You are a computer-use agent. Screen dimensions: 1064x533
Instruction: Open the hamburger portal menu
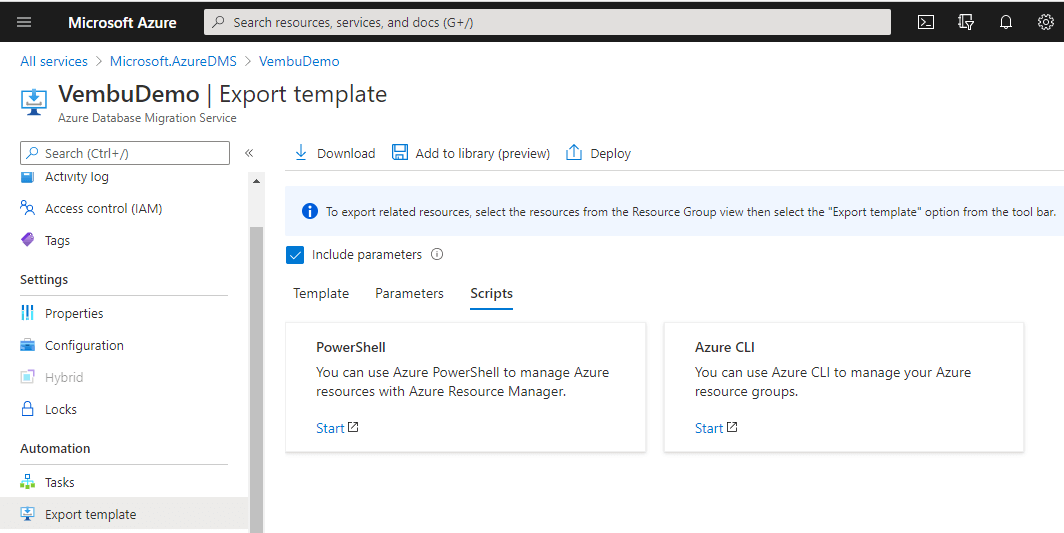point(24,22)
